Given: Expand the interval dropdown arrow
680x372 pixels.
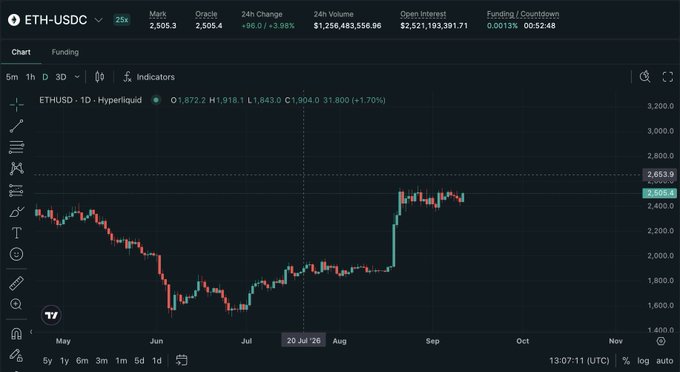Looking at the screenshot, I should [77, 77].
